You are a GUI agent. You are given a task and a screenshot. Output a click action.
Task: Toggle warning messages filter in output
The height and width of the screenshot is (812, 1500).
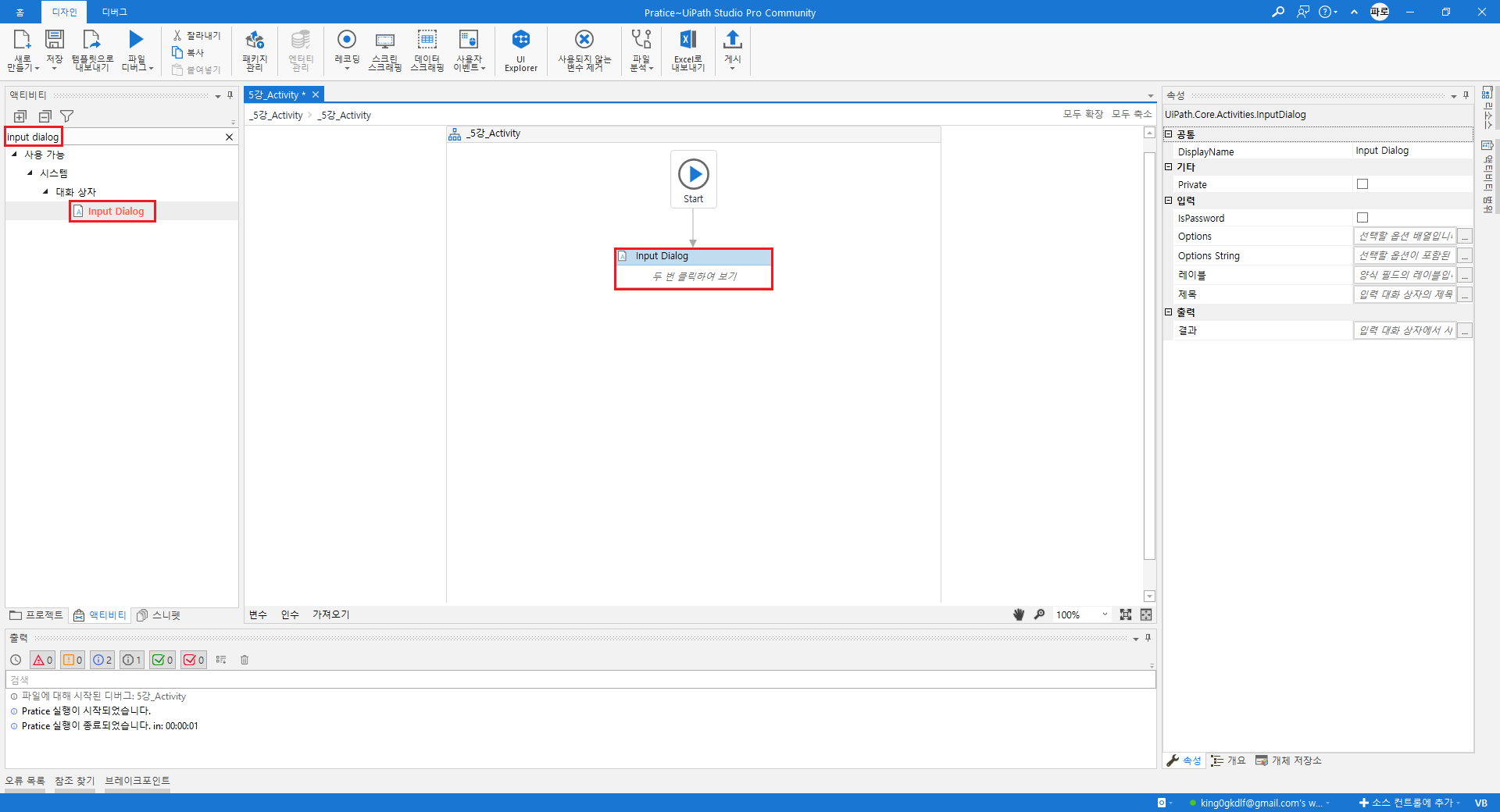[x=73, y=660]
